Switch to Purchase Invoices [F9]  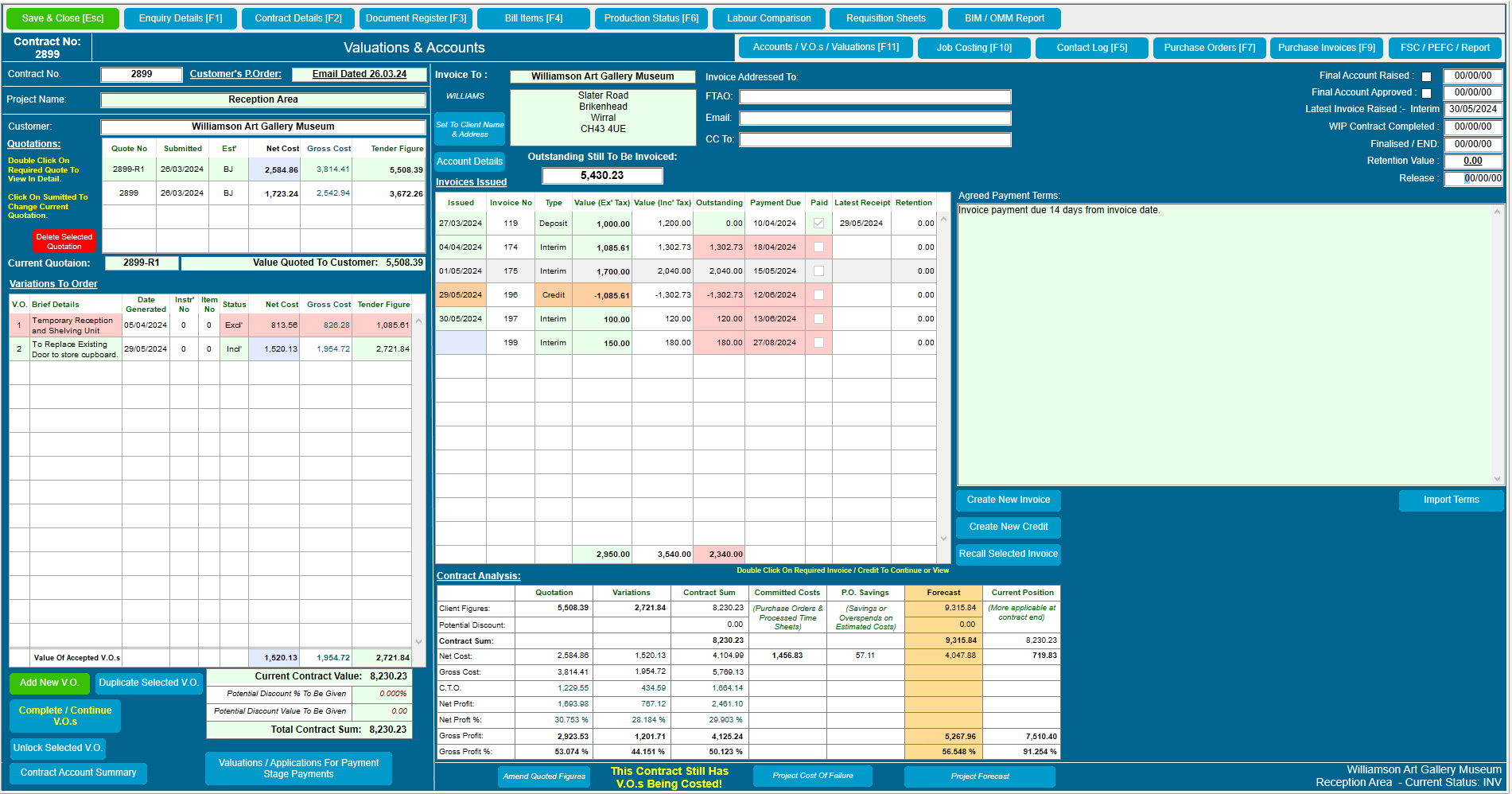[1326, 48]
